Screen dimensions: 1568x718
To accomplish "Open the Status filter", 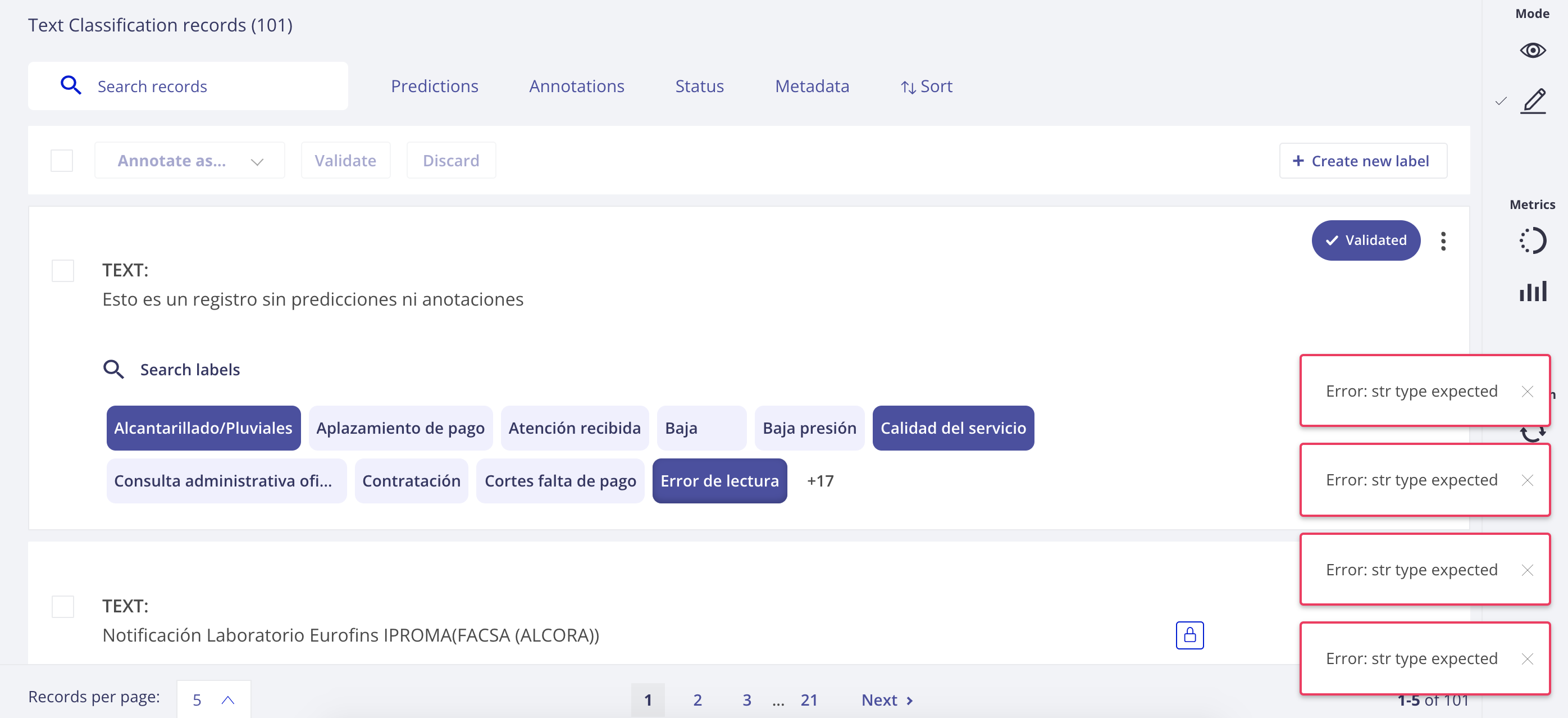I will 699,86.
